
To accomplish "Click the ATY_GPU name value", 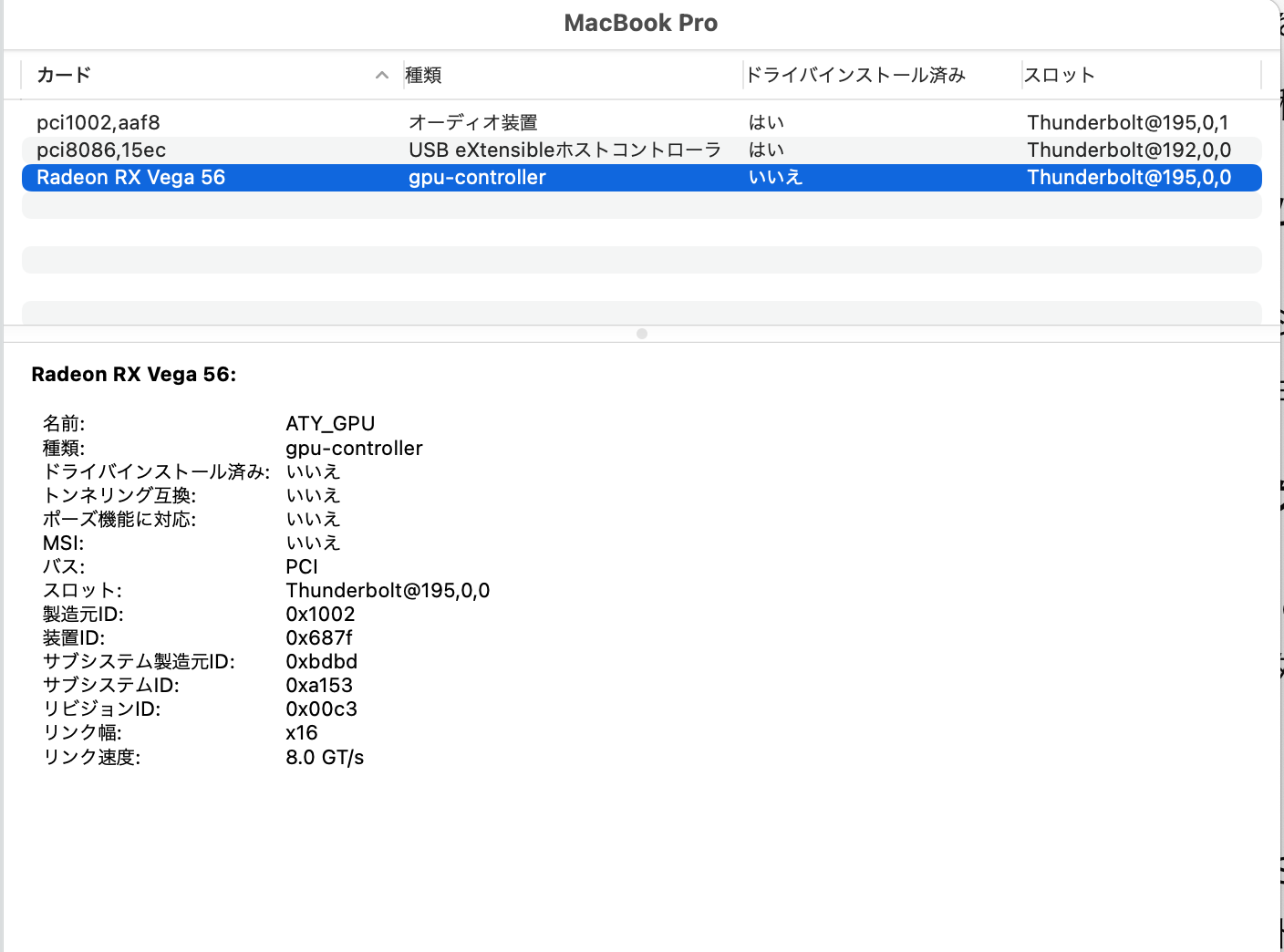I will pos(330,423).
